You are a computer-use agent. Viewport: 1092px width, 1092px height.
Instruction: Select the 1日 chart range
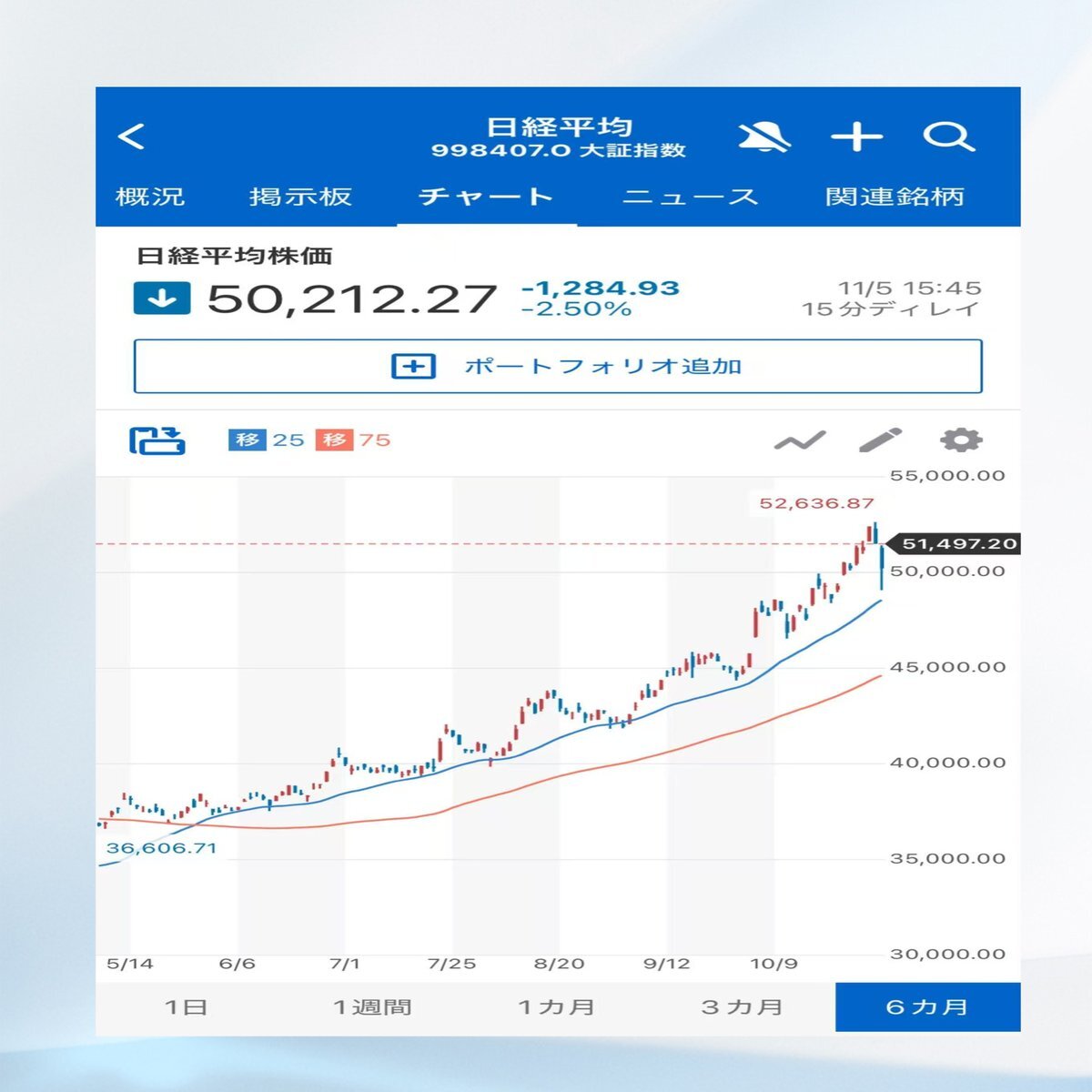pyautogui.click(x=187, y=1007)
